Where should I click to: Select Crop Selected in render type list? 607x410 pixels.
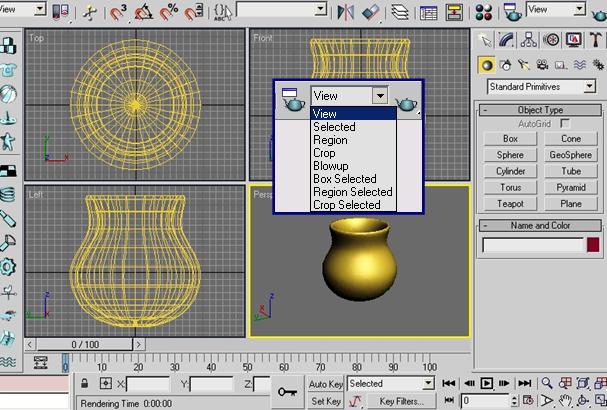click(x=346, y=204)
